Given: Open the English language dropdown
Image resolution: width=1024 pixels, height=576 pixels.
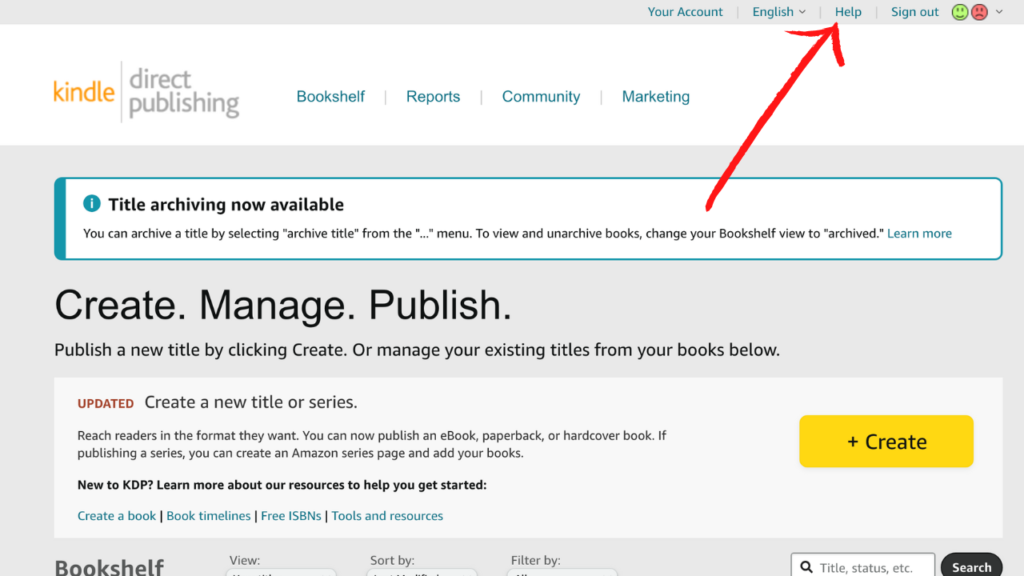Looking at the screenshot, I should 778,12.
